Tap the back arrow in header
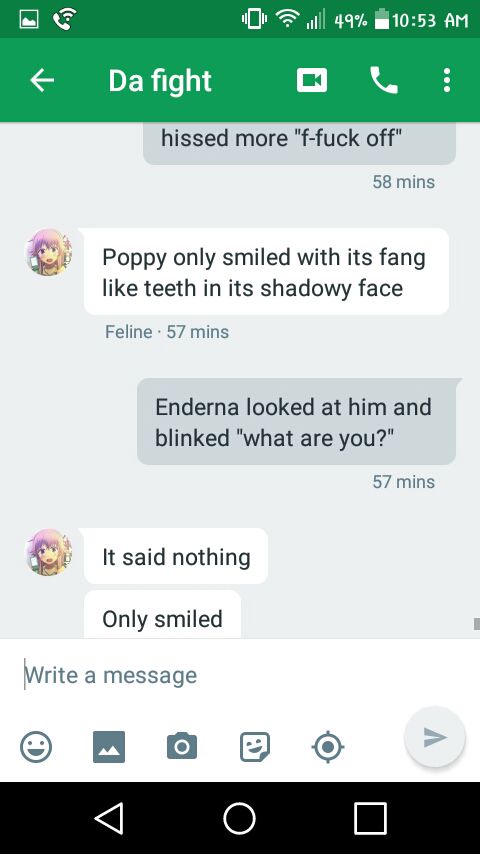 tap(42, 81)
